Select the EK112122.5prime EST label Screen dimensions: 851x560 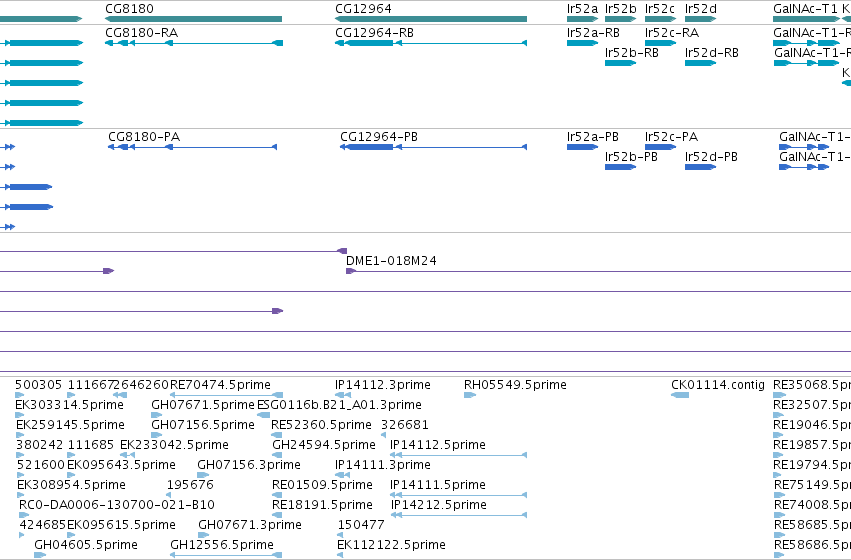click(391, 545)
